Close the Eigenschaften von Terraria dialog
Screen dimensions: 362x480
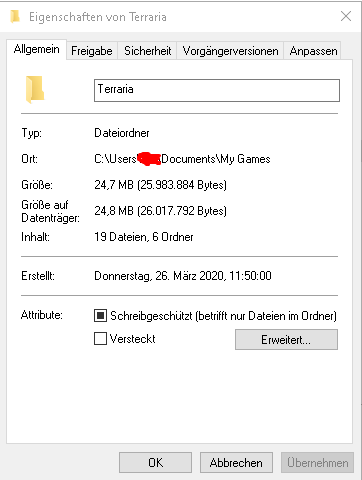tap(346, 16)
